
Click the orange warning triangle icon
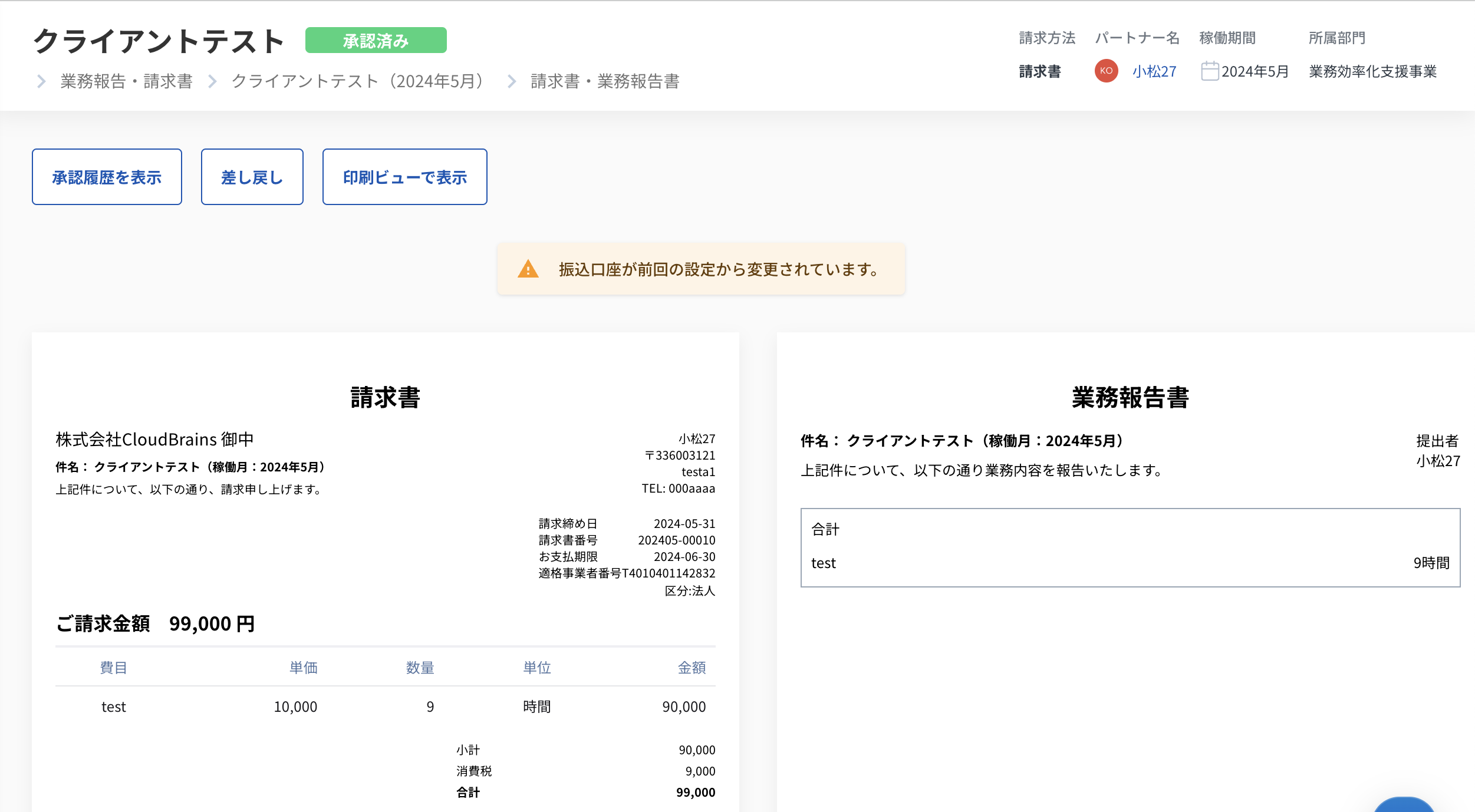tap(528, 269)
